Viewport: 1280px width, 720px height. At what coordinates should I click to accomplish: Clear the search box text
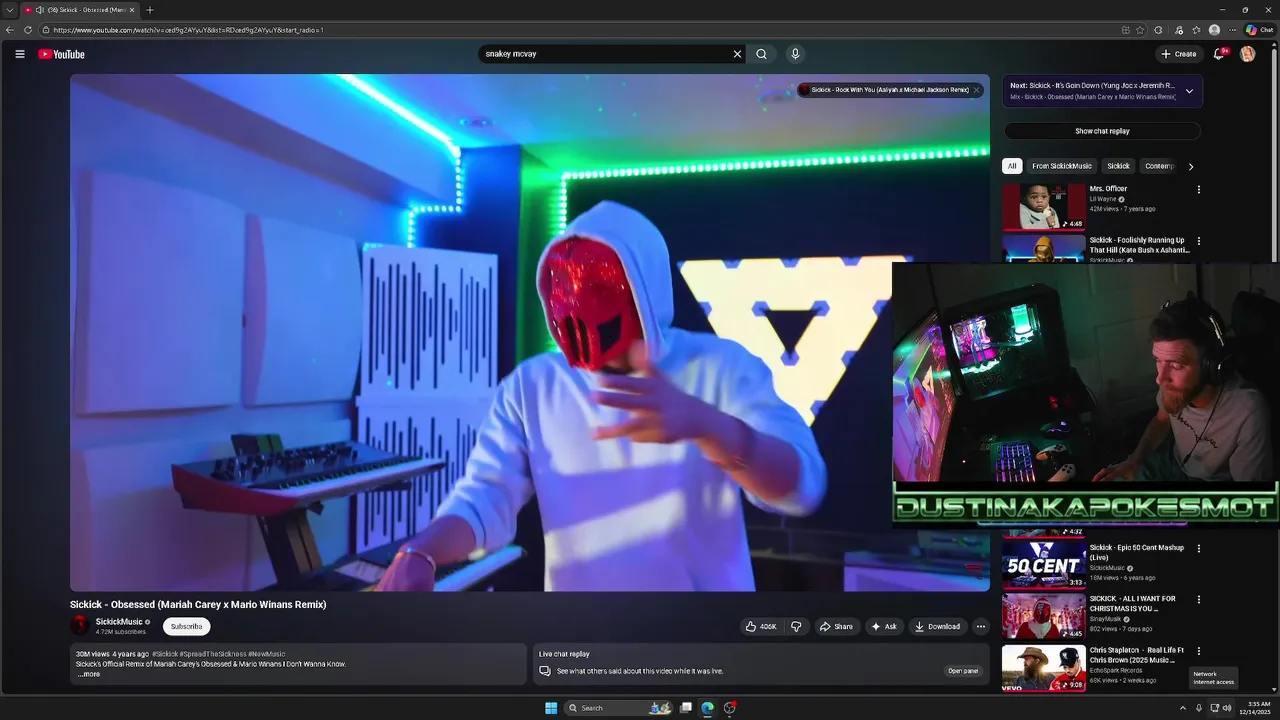(737, 54)
